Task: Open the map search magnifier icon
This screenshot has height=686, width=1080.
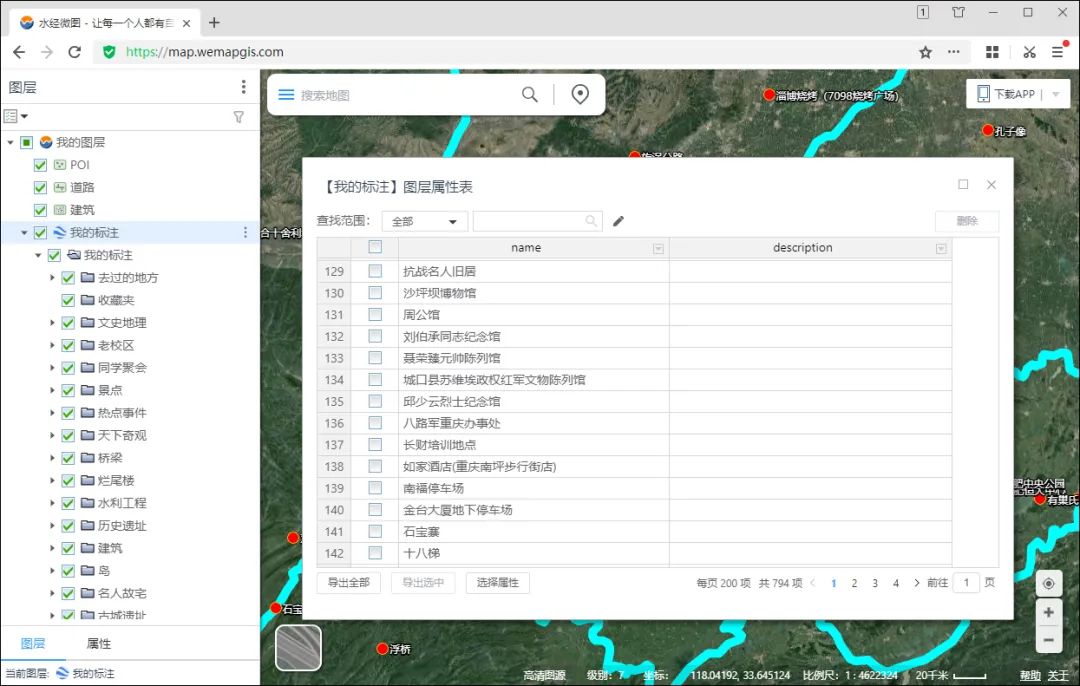Action: (x=530, y=93)
